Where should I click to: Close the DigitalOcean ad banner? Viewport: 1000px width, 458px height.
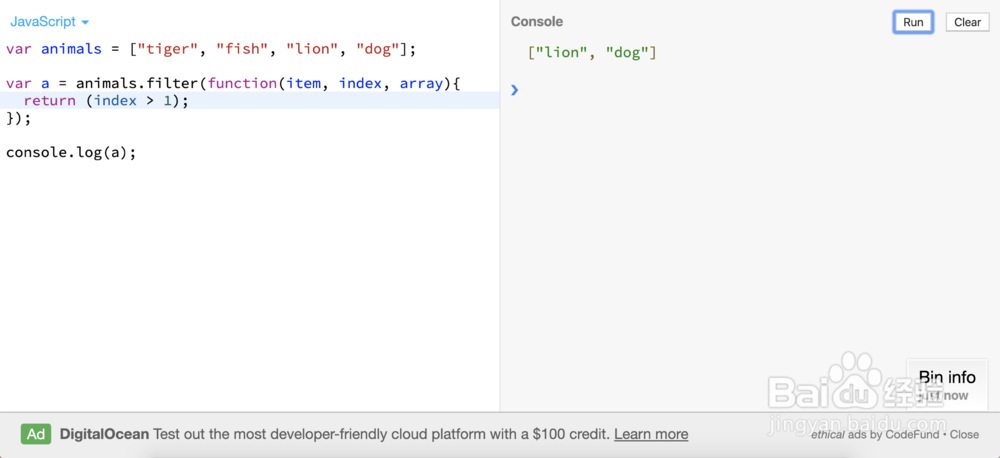click(x=964, y=434)
